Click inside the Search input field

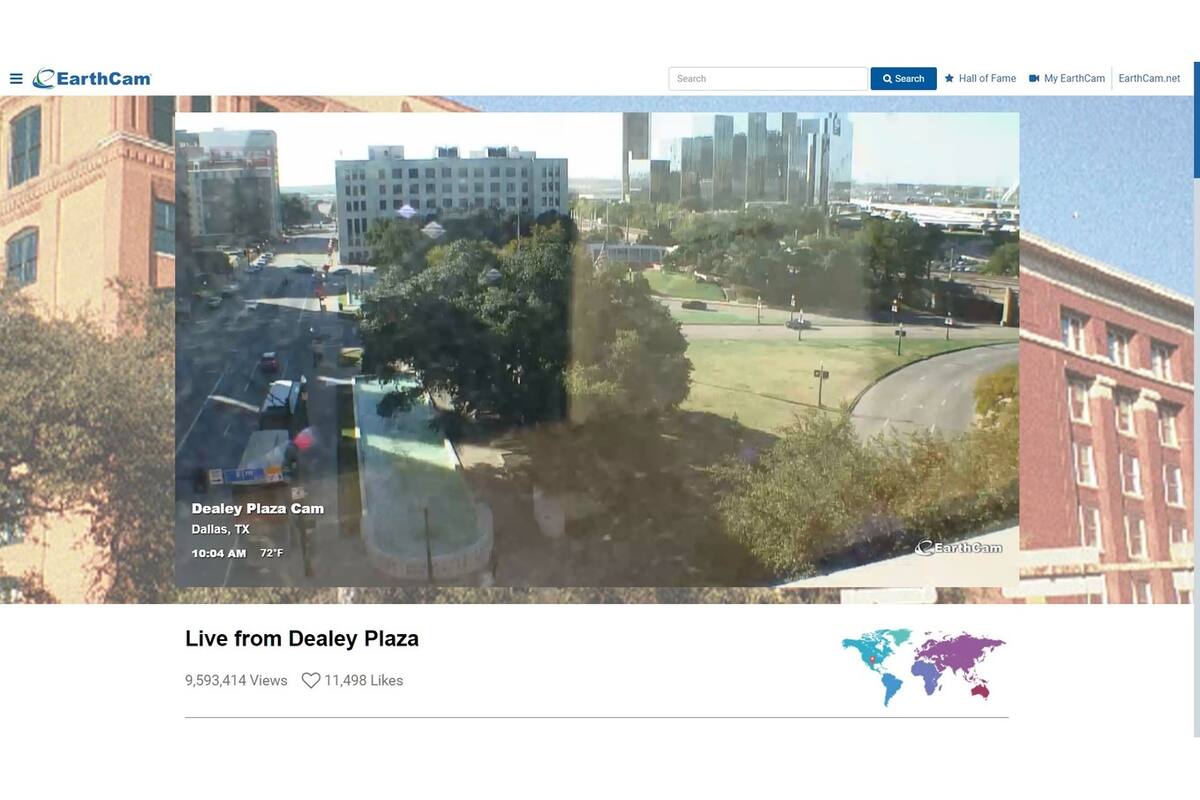(767, 78)
